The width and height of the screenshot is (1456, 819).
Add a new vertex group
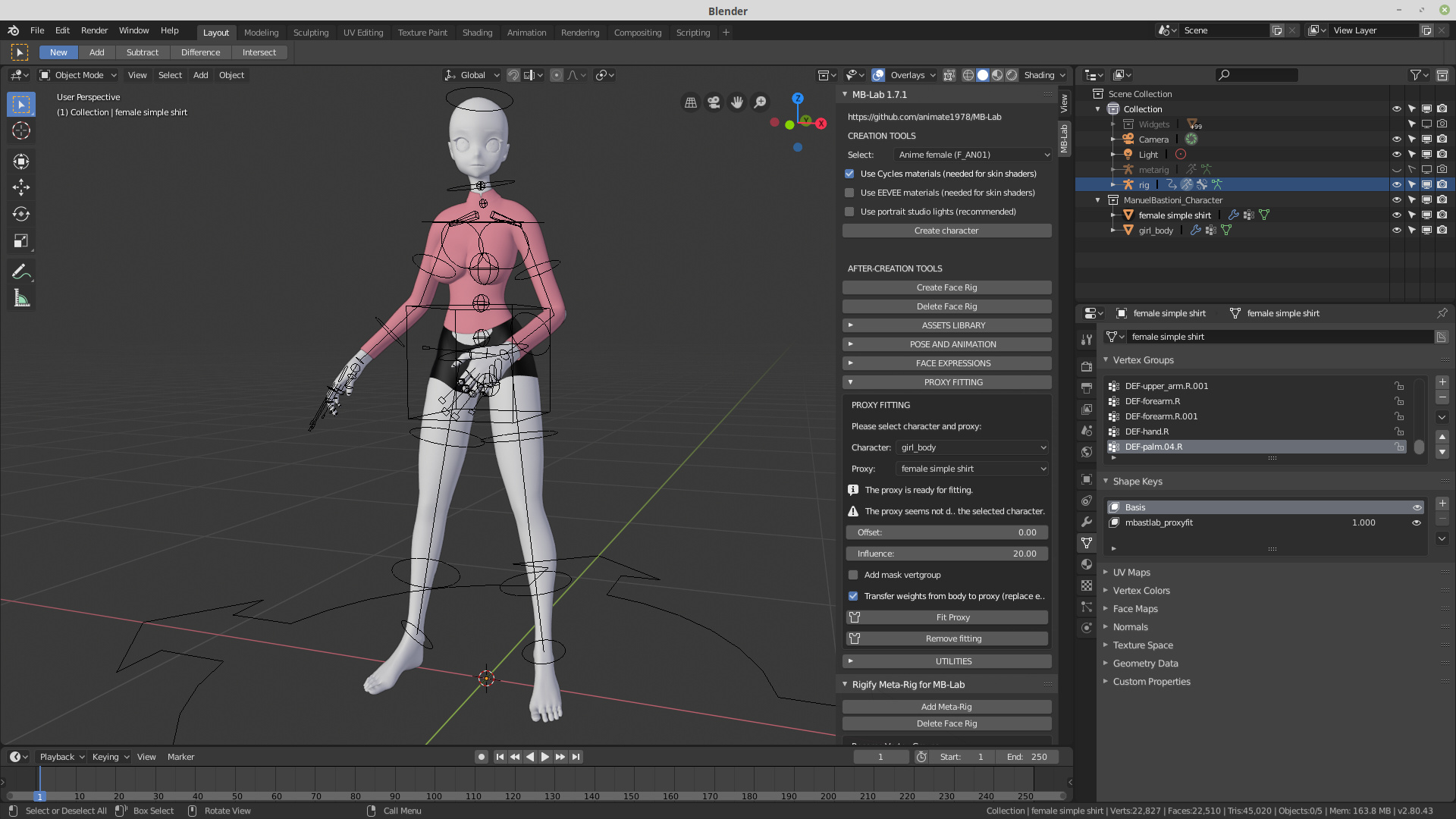(1442, 382)
